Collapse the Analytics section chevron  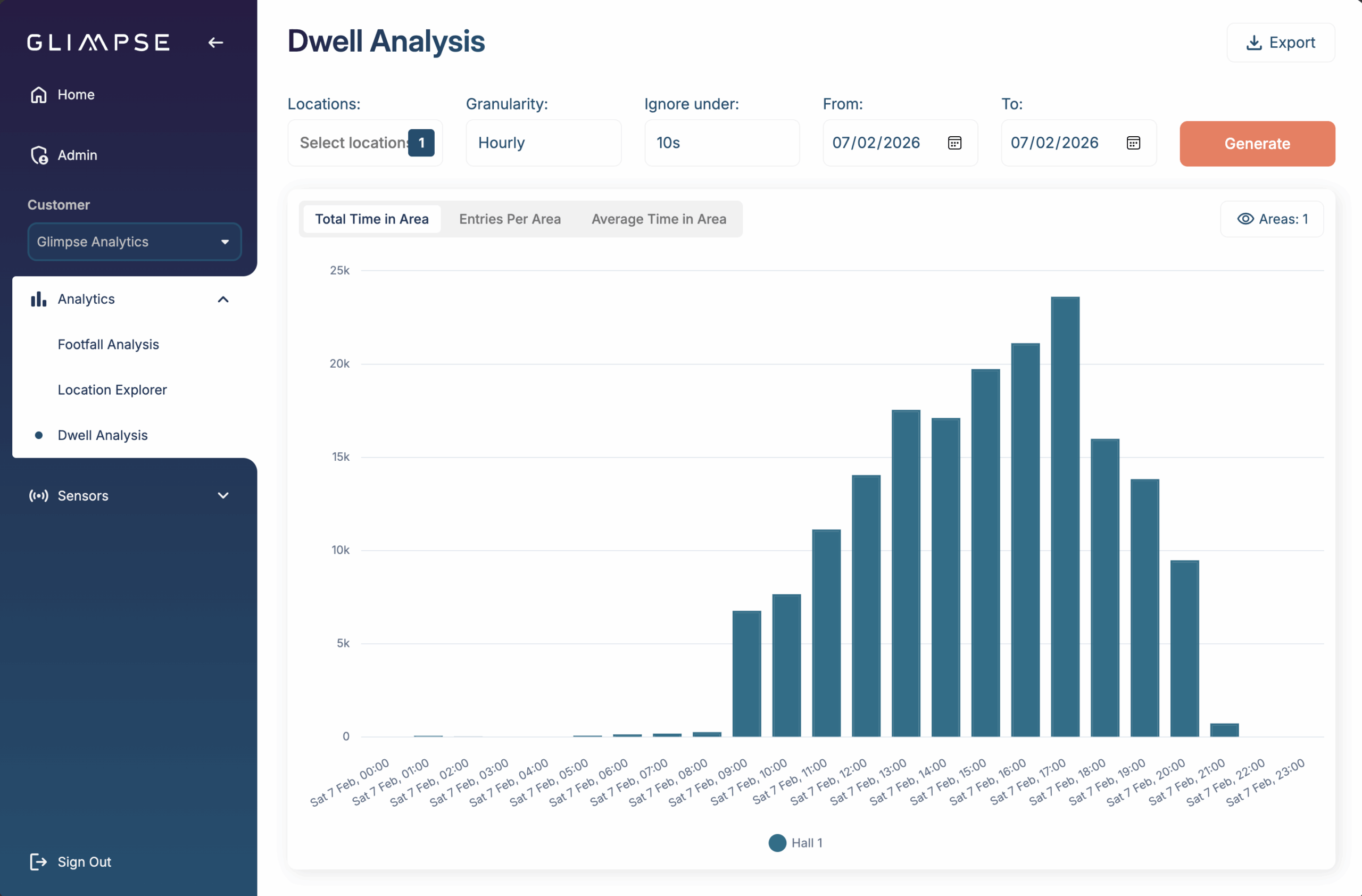coord(223,299)
